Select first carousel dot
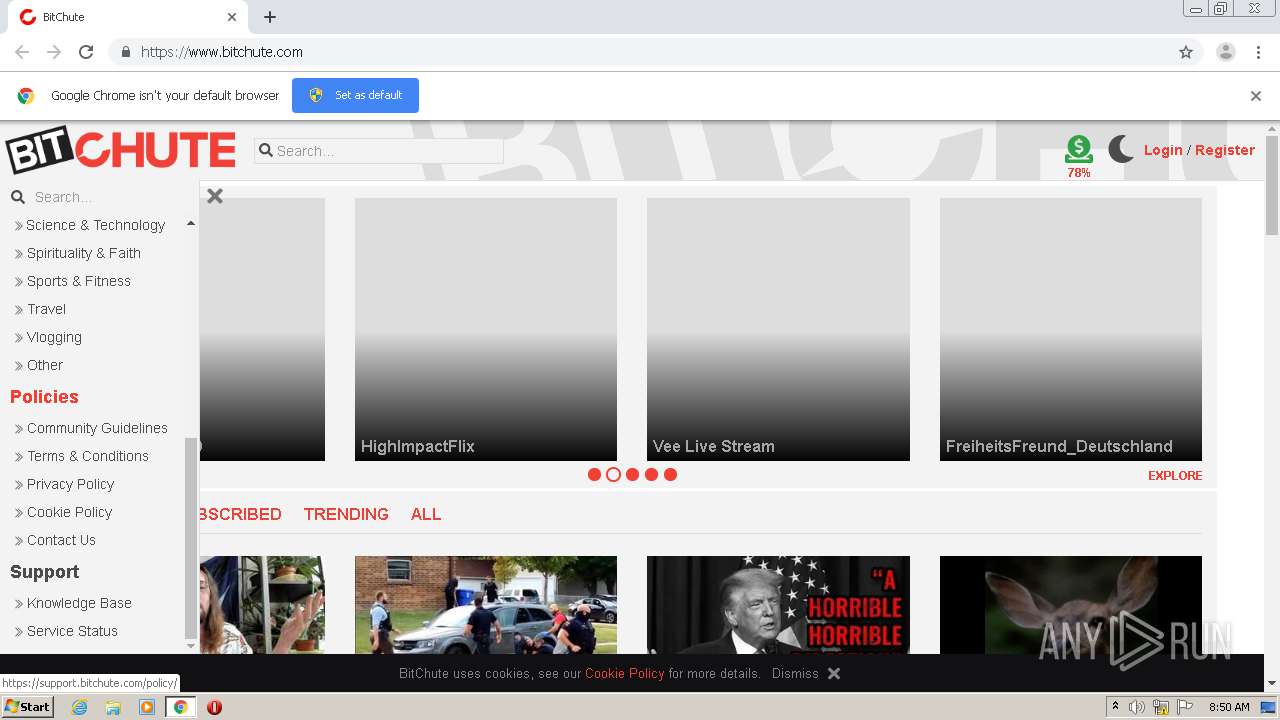 (x=594, y=475)
